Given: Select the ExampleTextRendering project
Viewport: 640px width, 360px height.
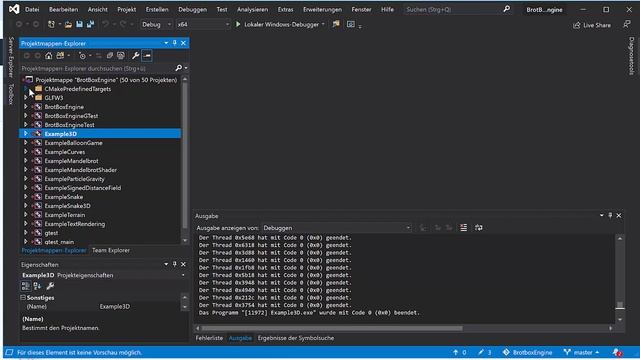Looking at the screenshot, I should point(75,224).
